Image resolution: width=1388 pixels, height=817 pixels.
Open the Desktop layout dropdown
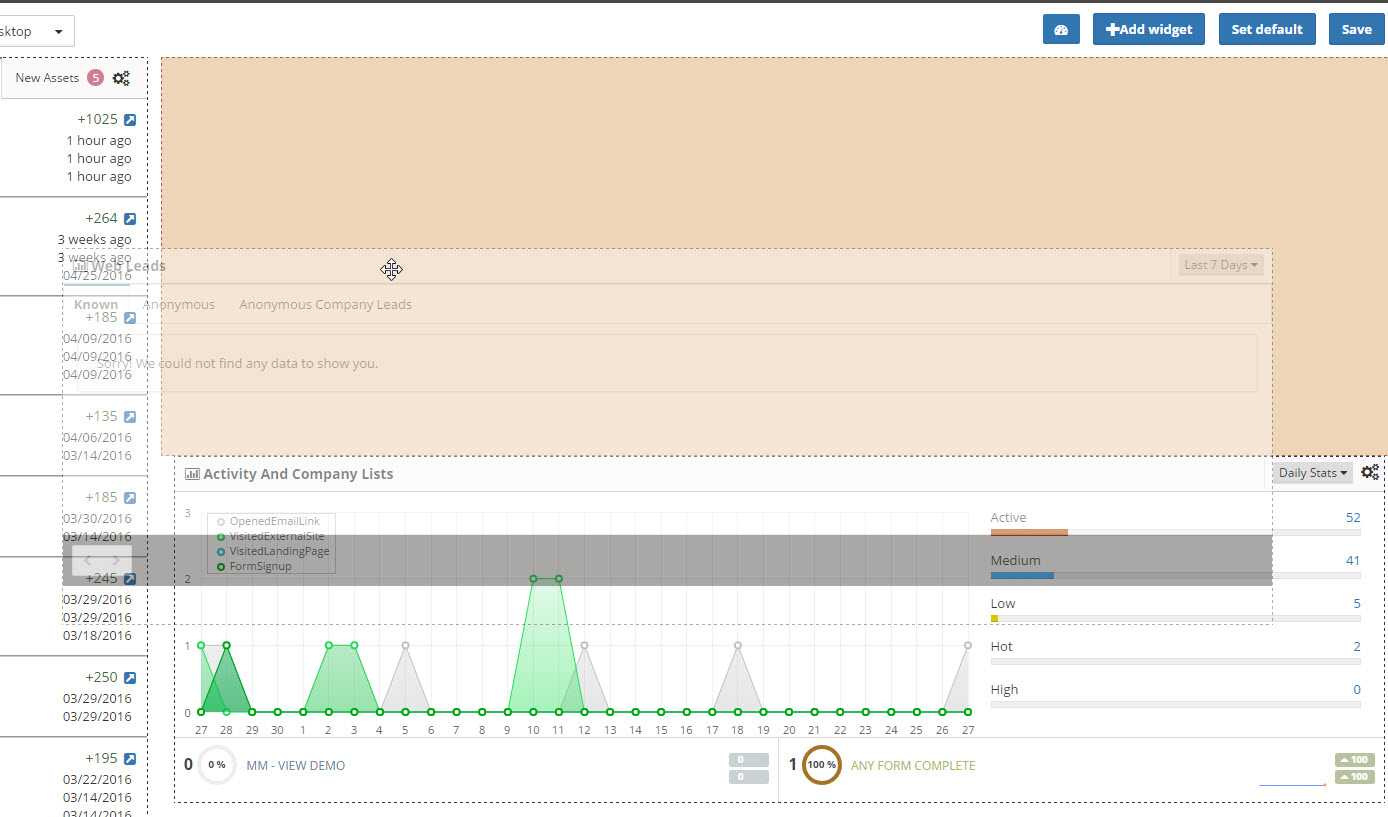(36, 31)
